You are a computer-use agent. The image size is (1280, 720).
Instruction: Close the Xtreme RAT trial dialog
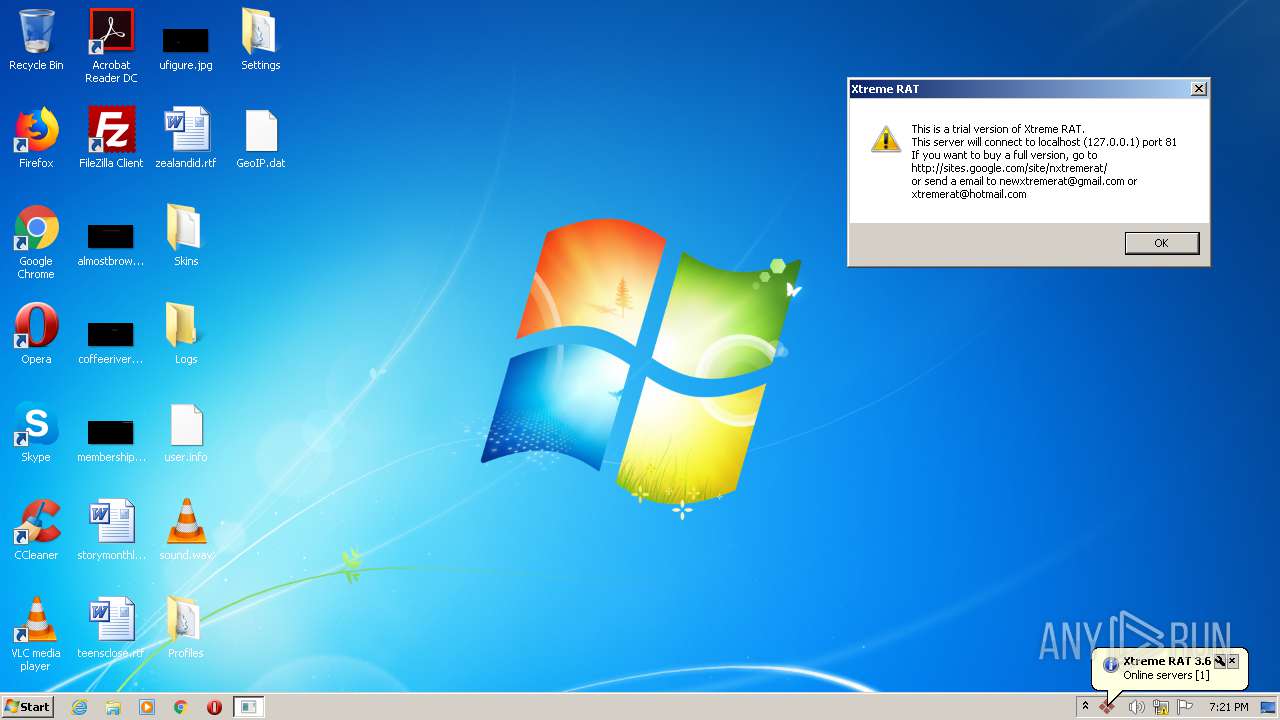pos(1198,89)
